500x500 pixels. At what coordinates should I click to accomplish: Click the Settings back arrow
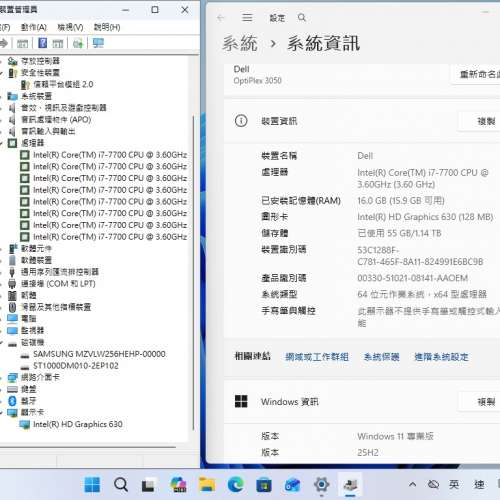pos(221,18)
